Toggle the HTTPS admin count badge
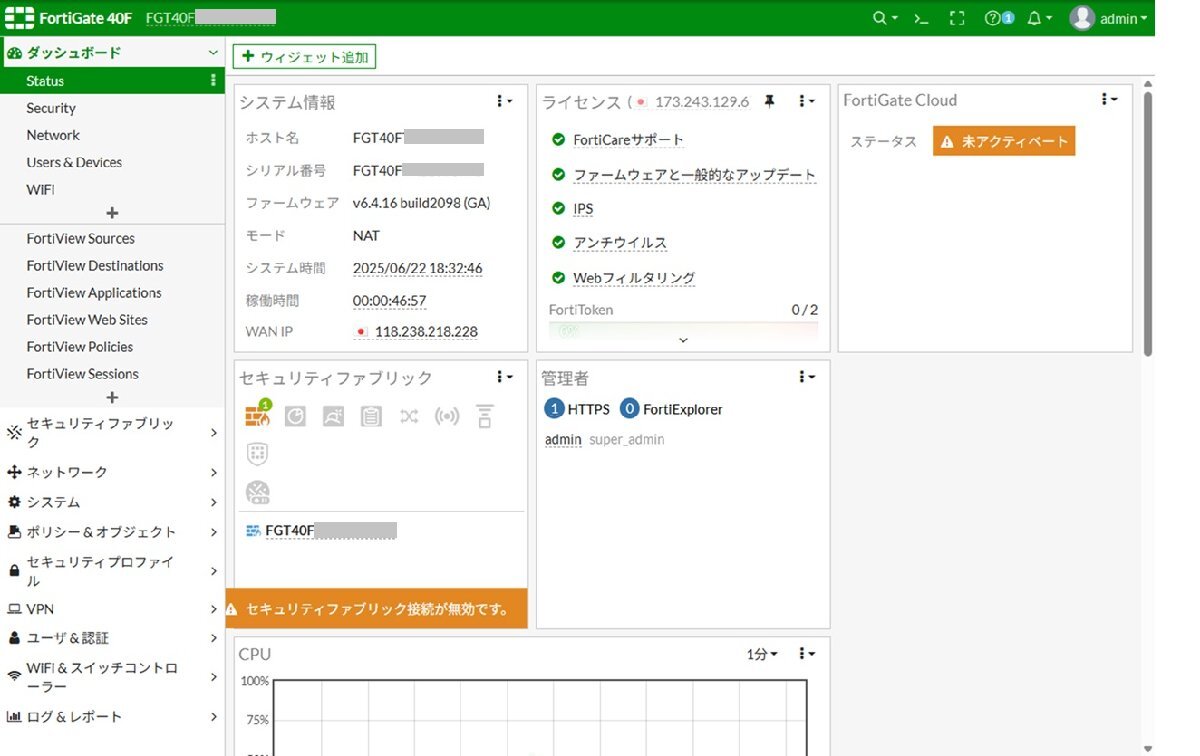Image resolution: width=1200 pixels, height=756 pixels. [553, 408]
